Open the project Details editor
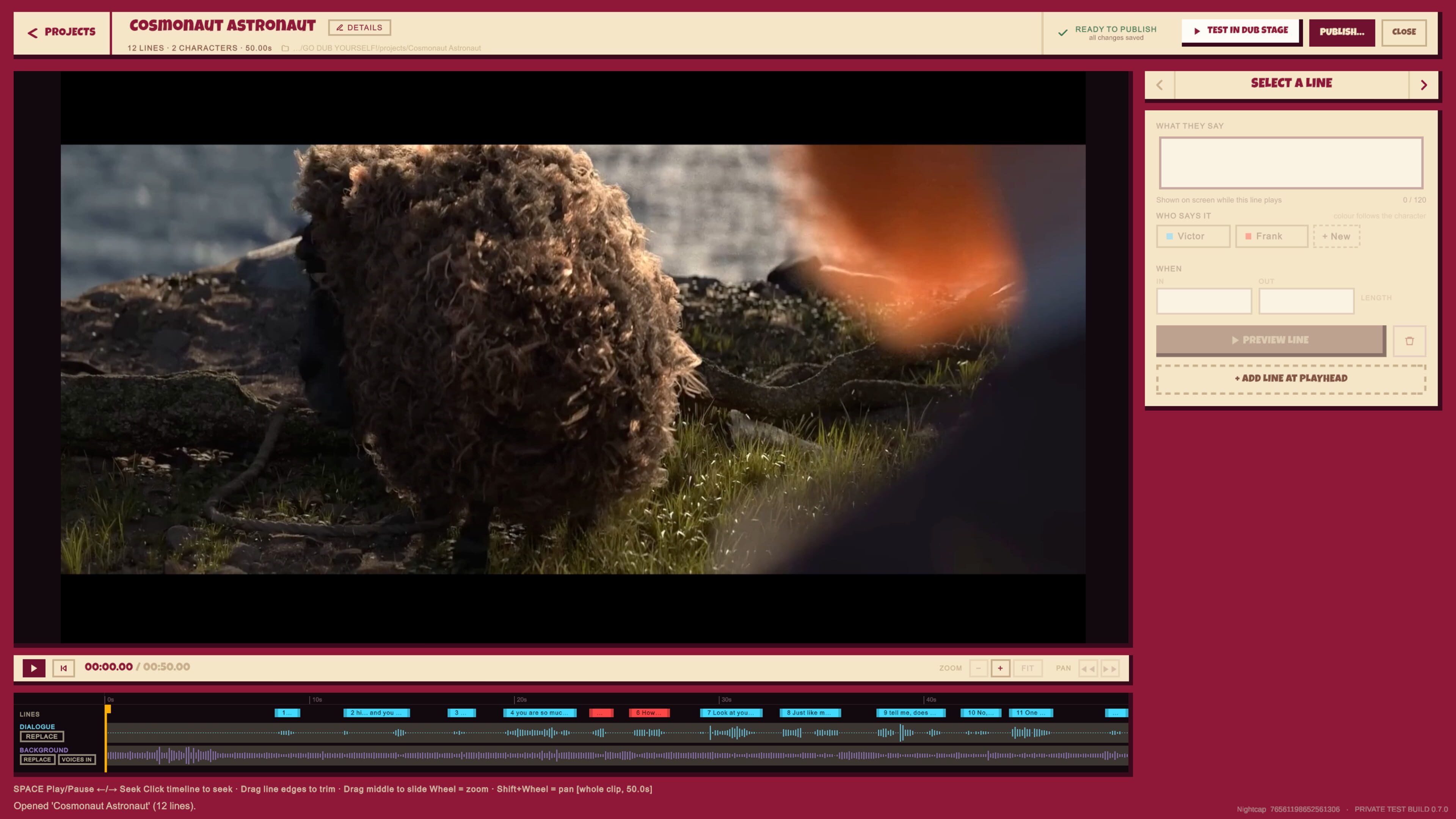The image size is (1456, 819). [x=359, y=27]
